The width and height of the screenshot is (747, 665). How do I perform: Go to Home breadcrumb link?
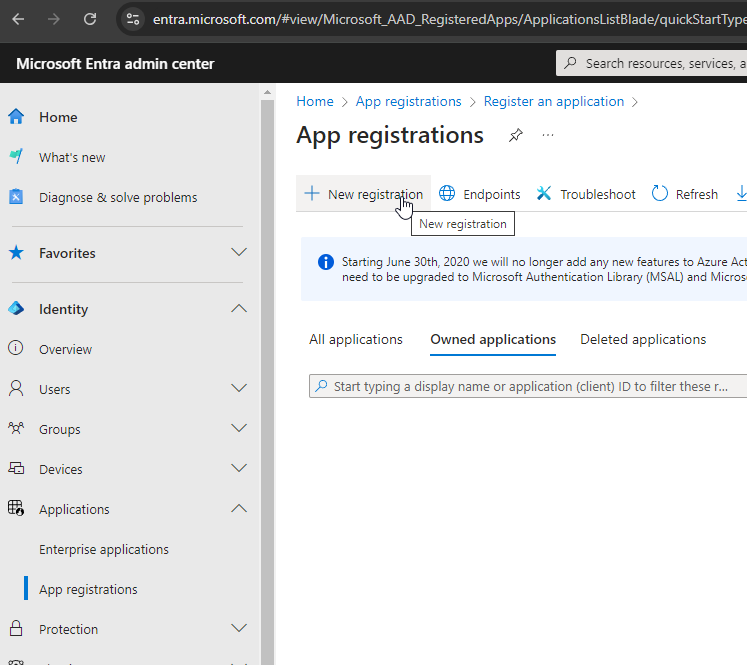315,101
